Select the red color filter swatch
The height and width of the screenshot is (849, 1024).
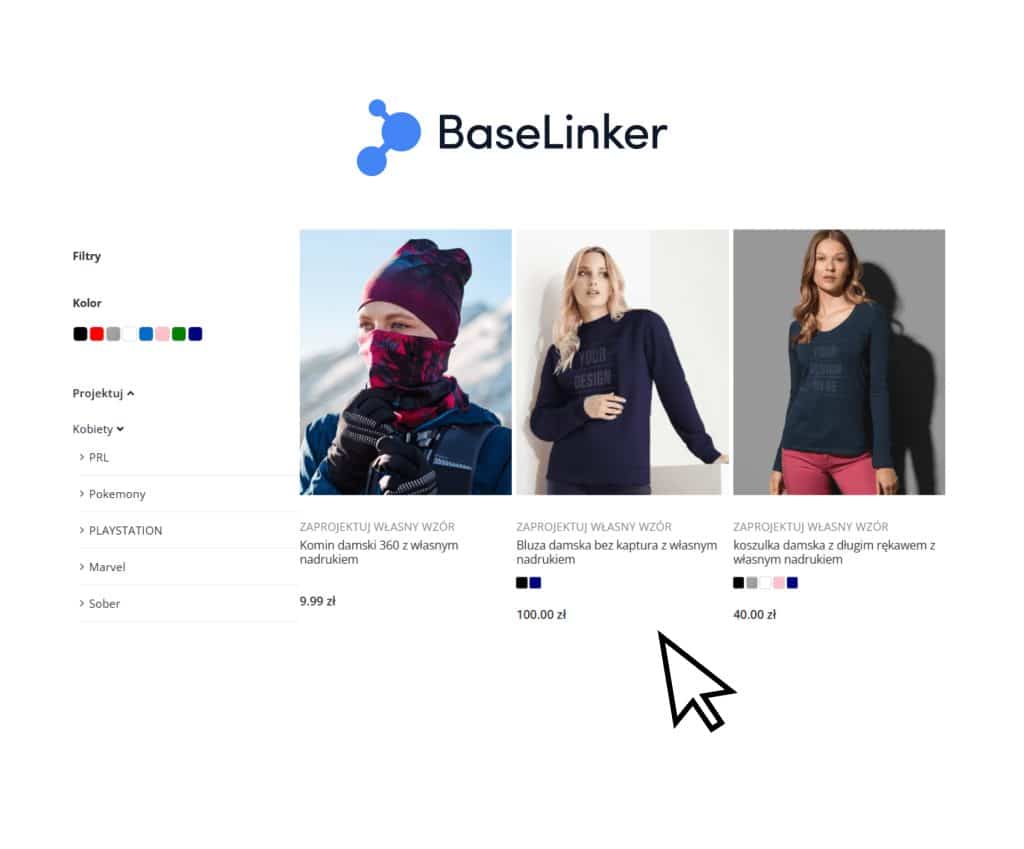(97, 334)
